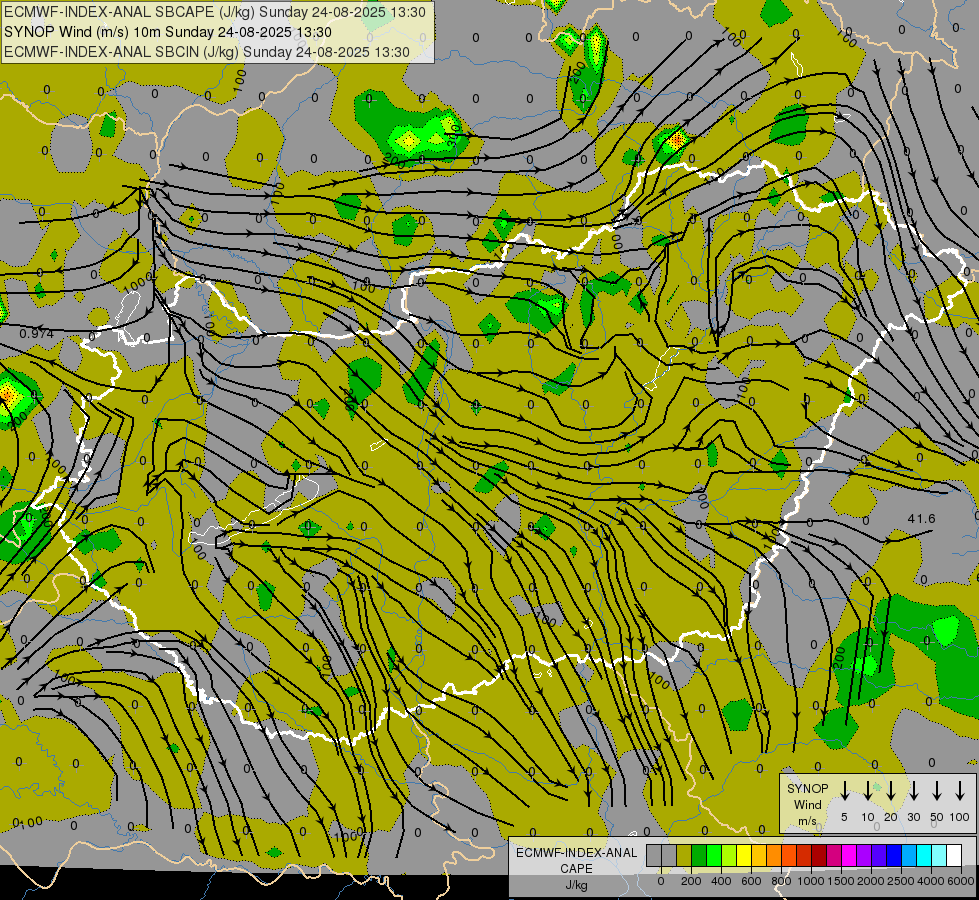Screen dimensions: 979x900
Task: Click the ECMWF-INDEX-ANAL CAPE J/kg legend label
Action: pyautogui.click(x=576, y=868)
